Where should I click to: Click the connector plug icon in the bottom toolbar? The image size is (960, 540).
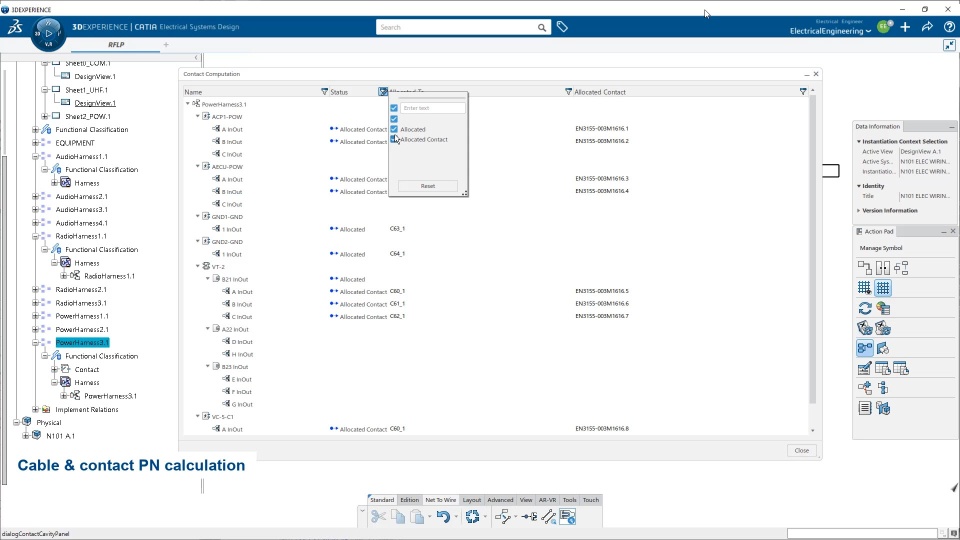[x=530, y=517]
